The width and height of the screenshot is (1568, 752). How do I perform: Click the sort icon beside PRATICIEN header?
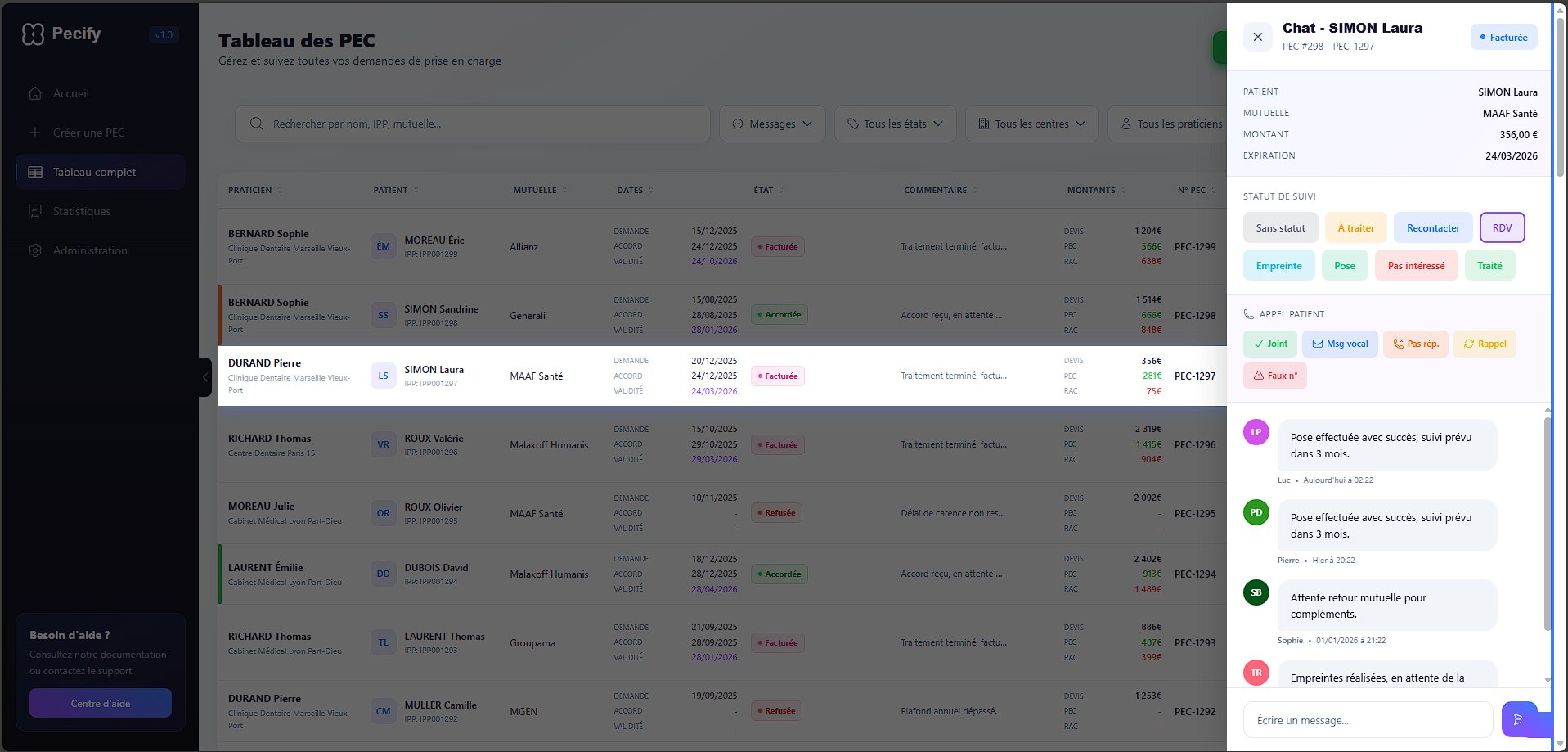pos(280,190)
